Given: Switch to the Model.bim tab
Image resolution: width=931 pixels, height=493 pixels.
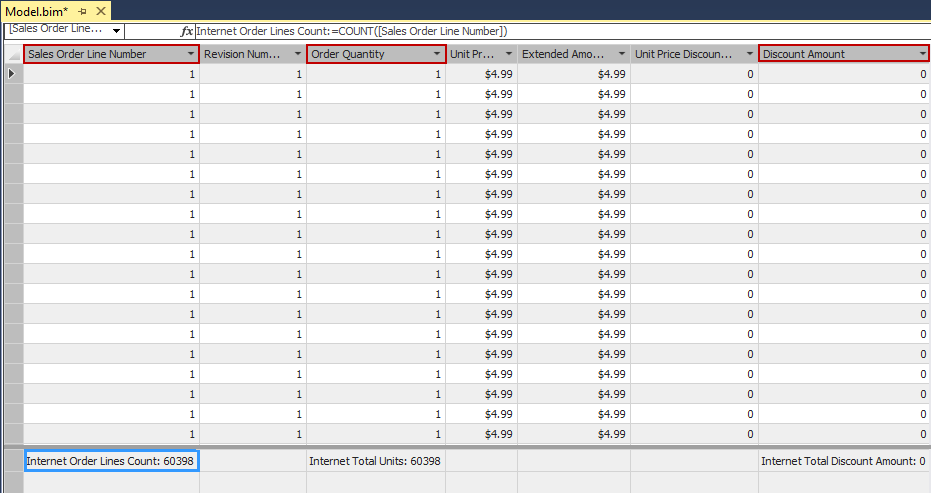Looking at the screenshot, I should 37,10.
